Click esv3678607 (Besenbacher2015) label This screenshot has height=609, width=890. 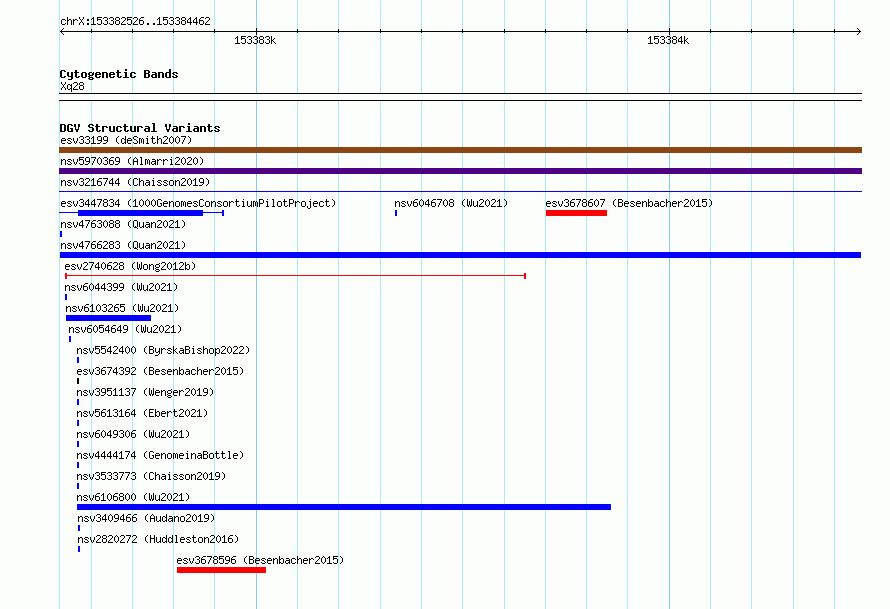click(629, 203)
